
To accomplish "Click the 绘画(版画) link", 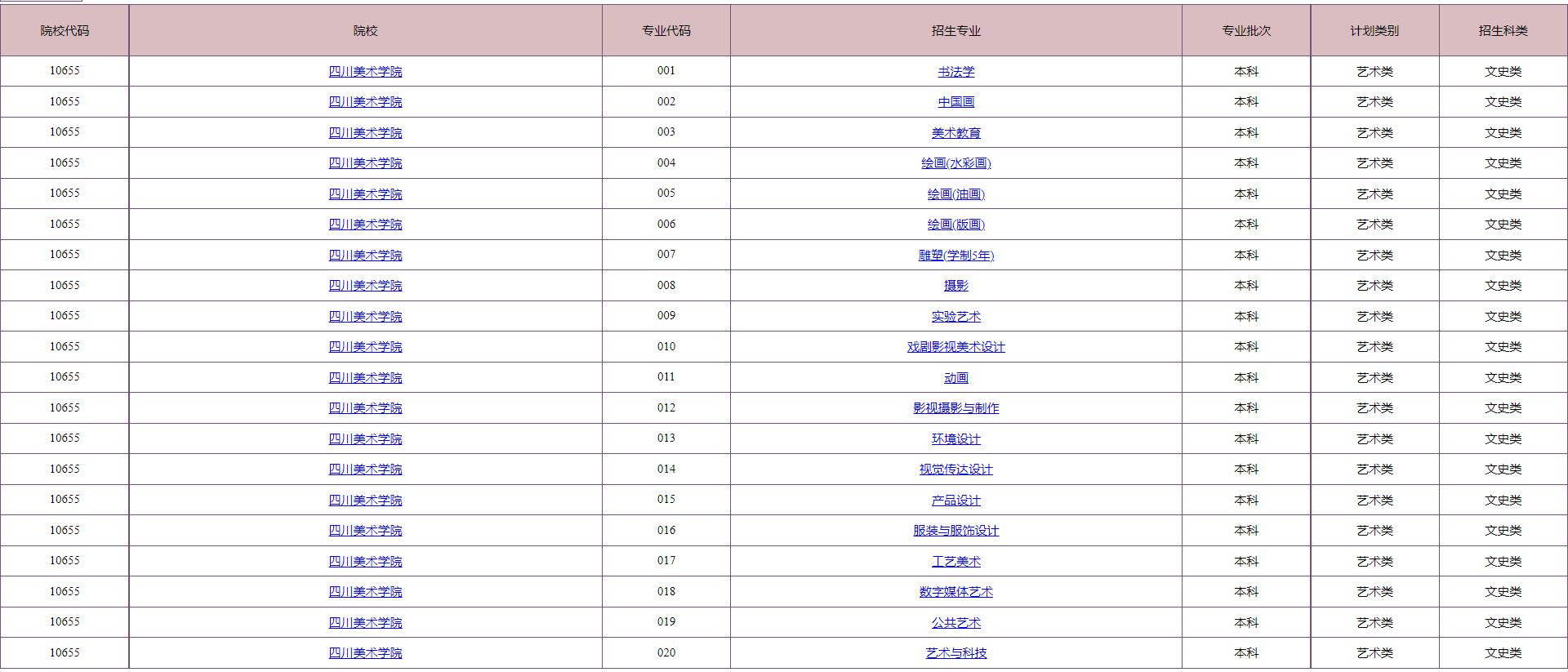I will click(x=955, y=225).
